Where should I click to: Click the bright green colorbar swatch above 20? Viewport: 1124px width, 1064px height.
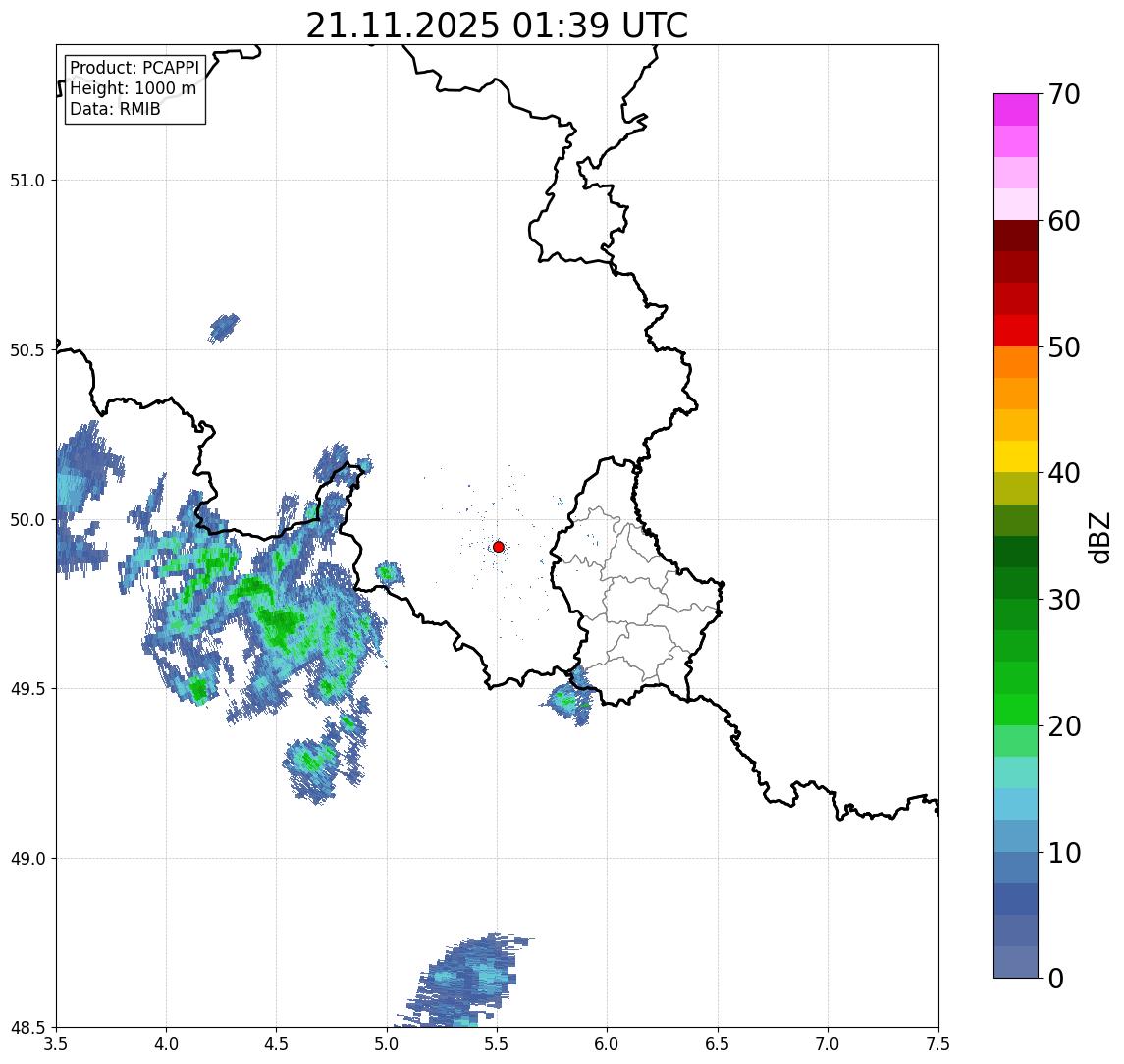tap(1016, 709)
